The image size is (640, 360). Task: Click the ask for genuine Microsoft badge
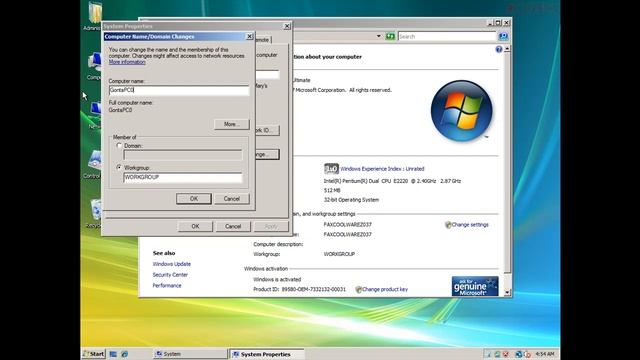click(x=475, y=286)
